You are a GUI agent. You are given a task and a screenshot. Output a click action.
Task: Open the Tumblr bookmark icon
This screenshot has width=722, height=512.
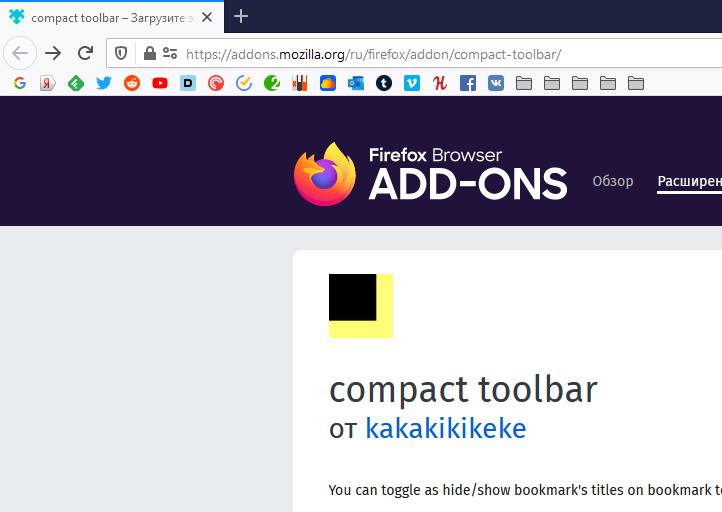[x=384, y=83]
